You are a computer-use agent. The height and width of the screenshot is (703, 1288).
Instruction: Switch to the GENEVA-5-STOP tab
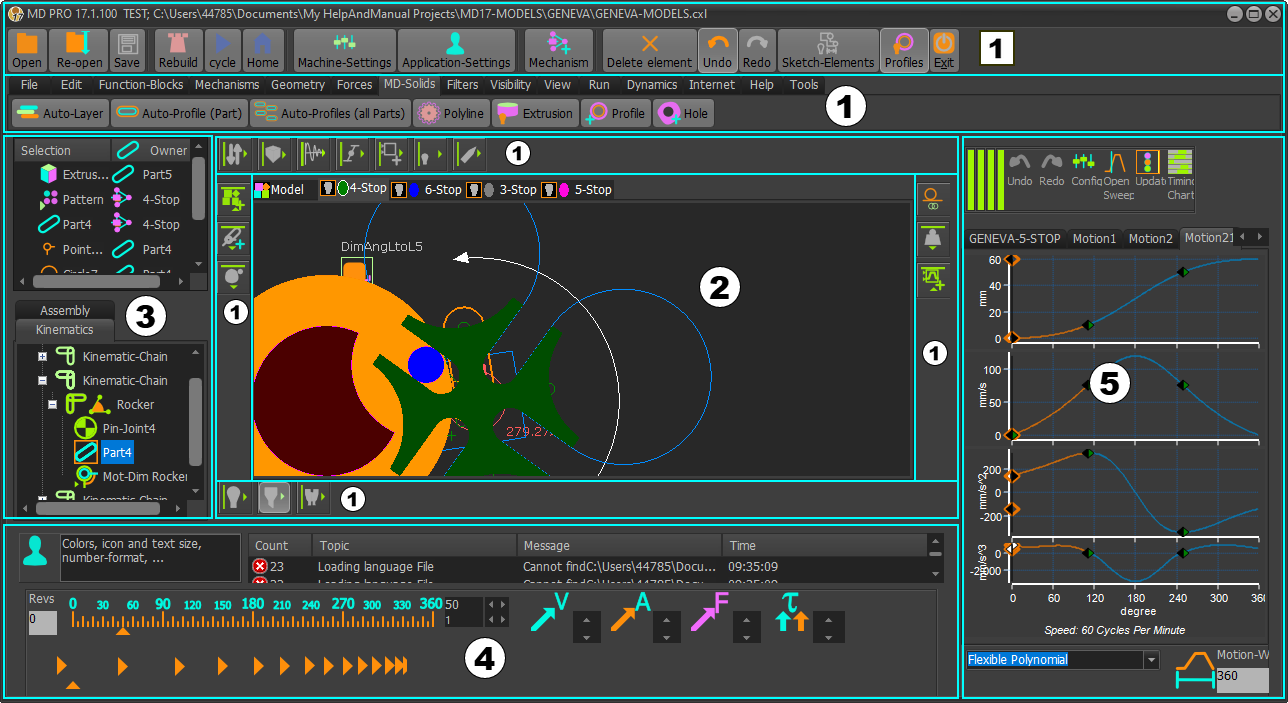pos(1015,238)
